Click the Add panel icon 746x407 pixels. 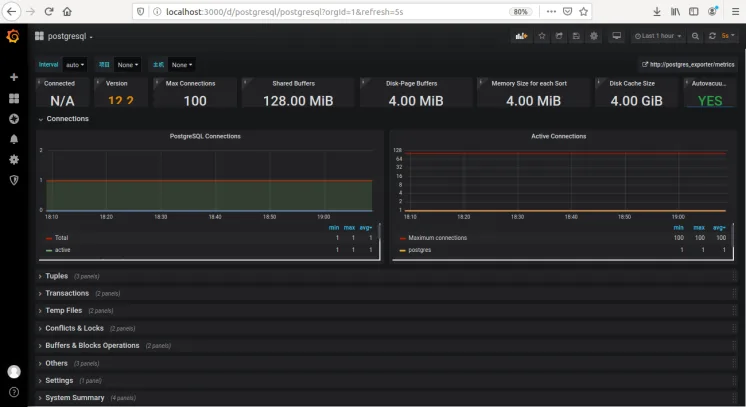[x=521, y=36]
